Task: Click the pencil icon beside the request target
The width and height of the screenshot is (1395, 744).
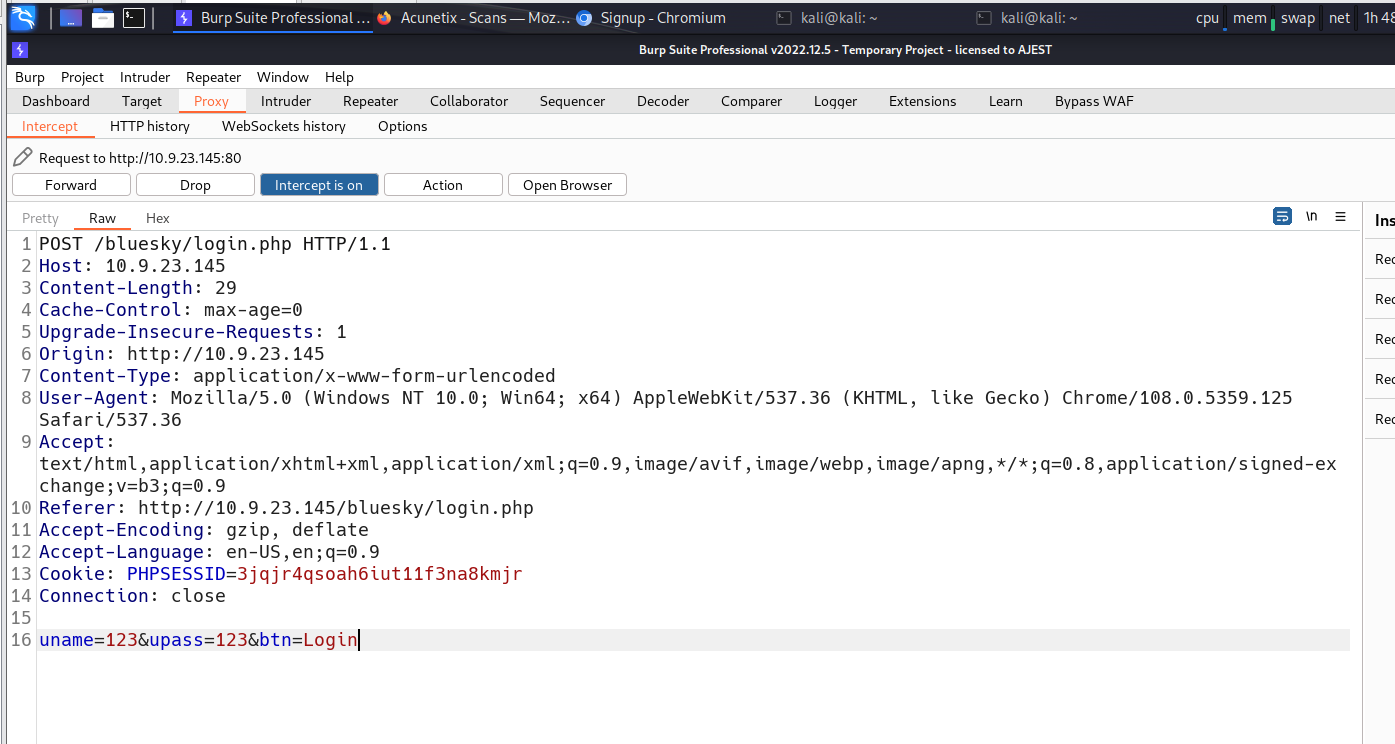Action: (22, 157)
